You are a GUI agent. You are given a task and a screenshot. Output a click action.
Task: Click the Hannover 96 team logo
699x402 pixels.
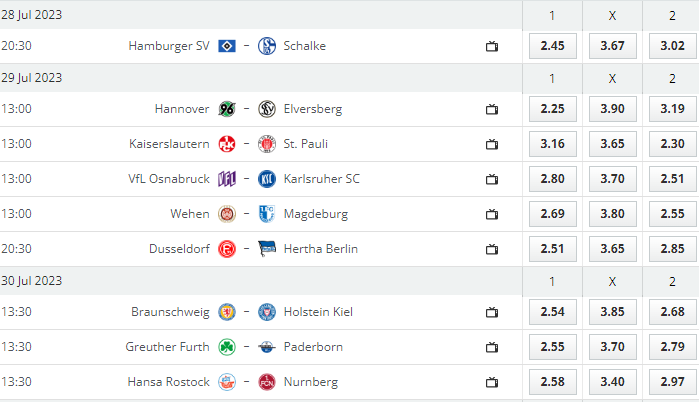click(x=227, y=109)
